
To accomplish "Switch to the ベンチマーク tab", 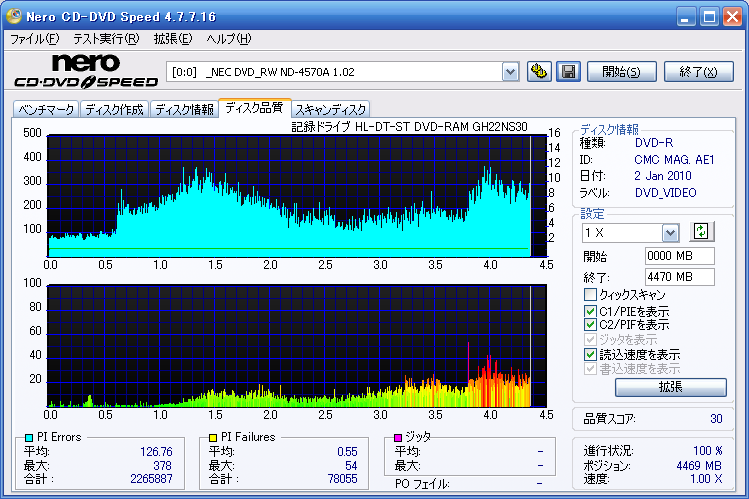I will [46, 110].
